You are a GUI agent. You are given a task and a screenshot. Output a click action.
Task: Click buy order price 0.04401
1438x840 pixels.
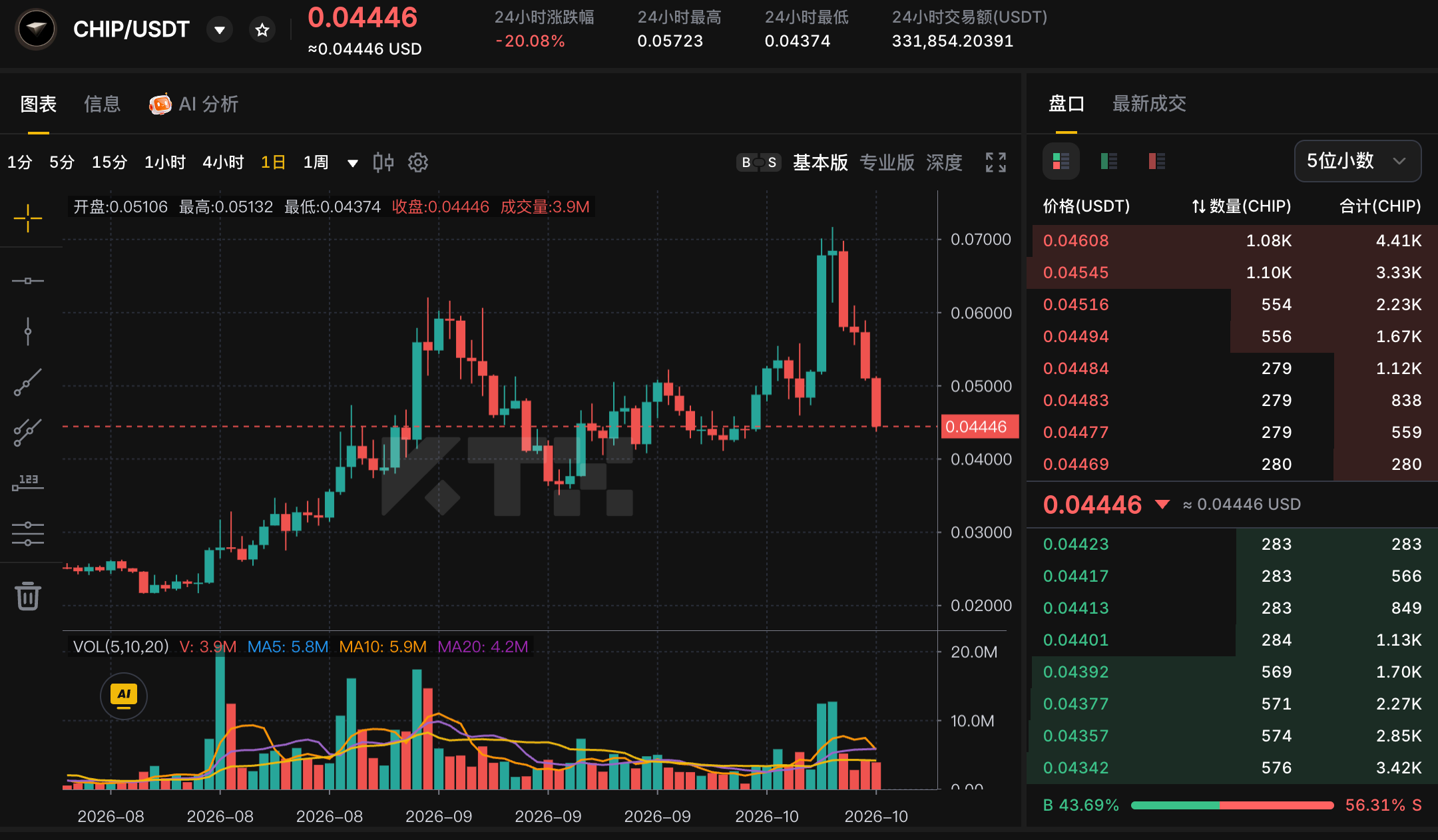(x=1076, y=640)
